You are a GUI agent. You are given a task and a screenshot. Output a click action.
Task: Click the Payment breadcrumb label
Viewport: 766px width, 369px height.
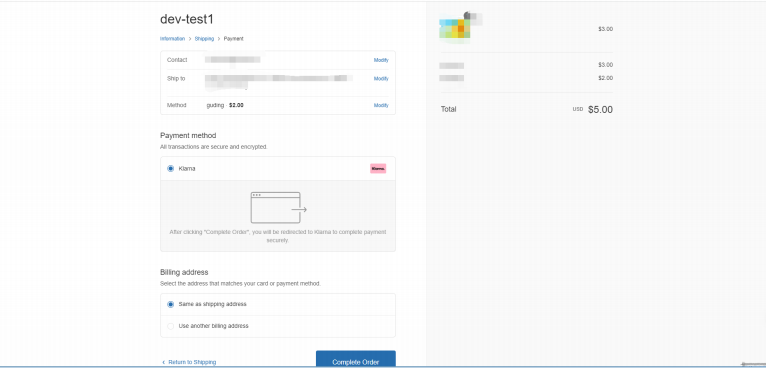pyautogui.click(x=234, y=39)
